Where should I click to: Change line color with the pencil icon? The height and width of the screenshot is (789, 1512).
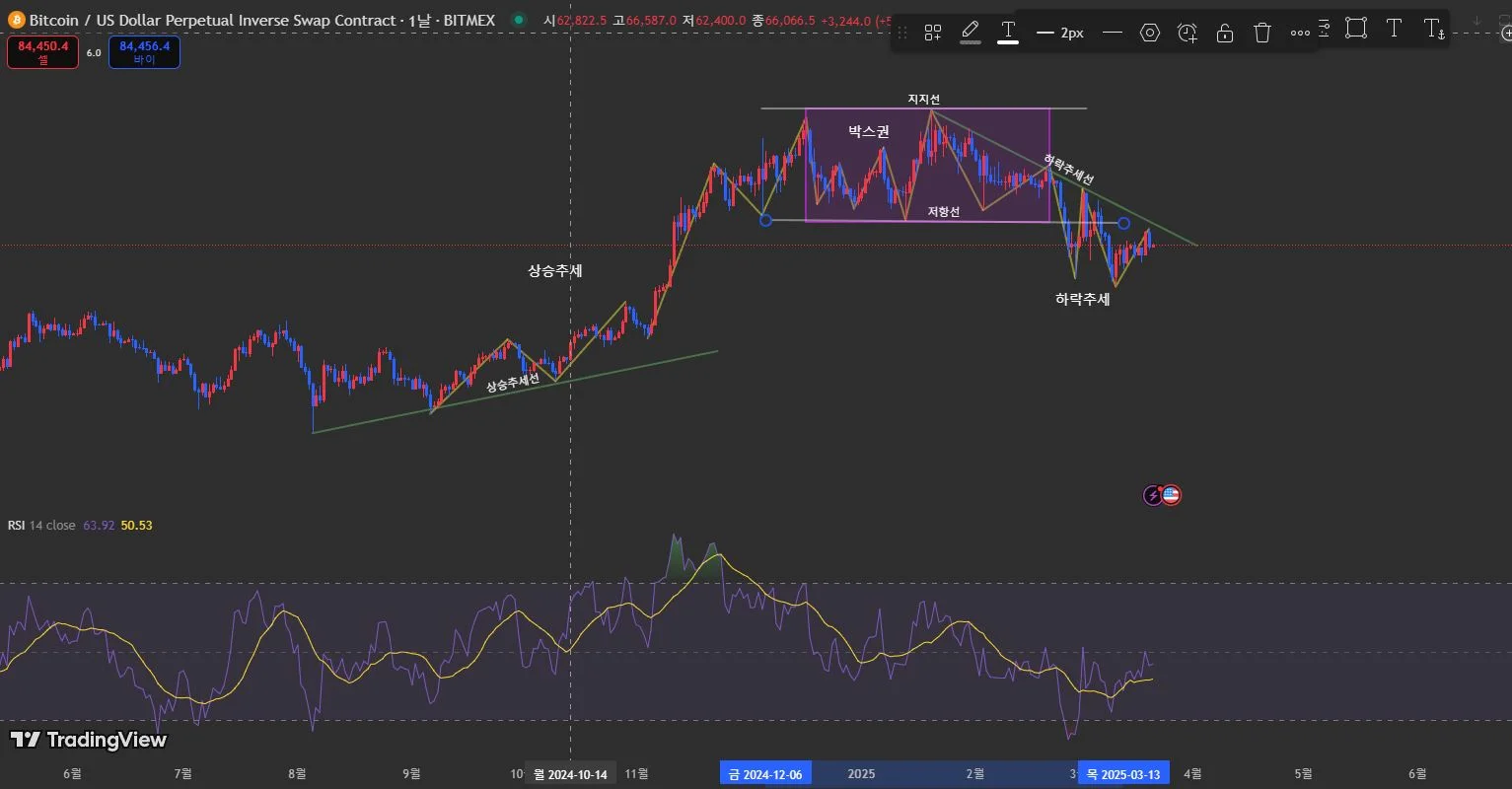(971, 33)
